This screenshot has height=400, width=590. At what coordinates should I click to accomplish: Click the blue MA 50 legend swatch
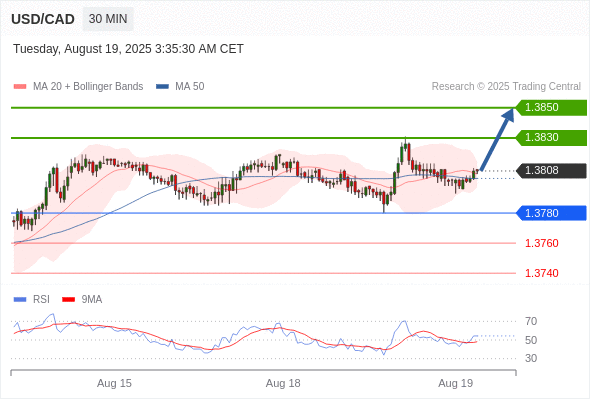pyautogui.click(x=162, y=87)
